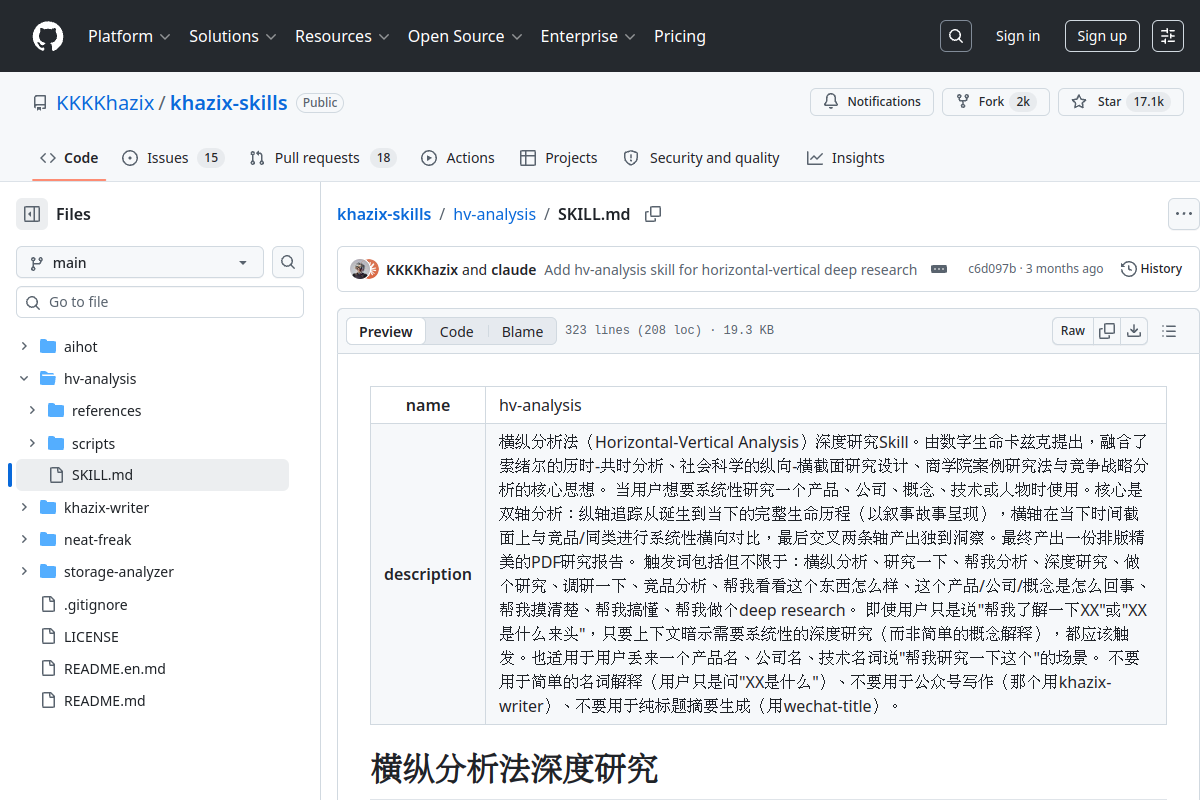Collapse the hv-analysis folder chevron

(x=24, y=379)
